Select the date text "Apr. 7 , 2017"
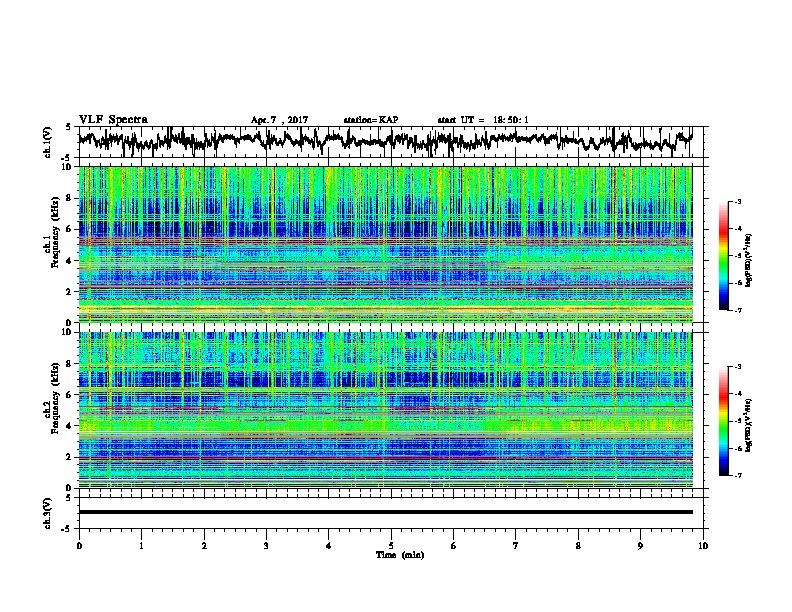The height and width of the screenshot is (612, 792). pyautogui.click(x=279, y=120)
